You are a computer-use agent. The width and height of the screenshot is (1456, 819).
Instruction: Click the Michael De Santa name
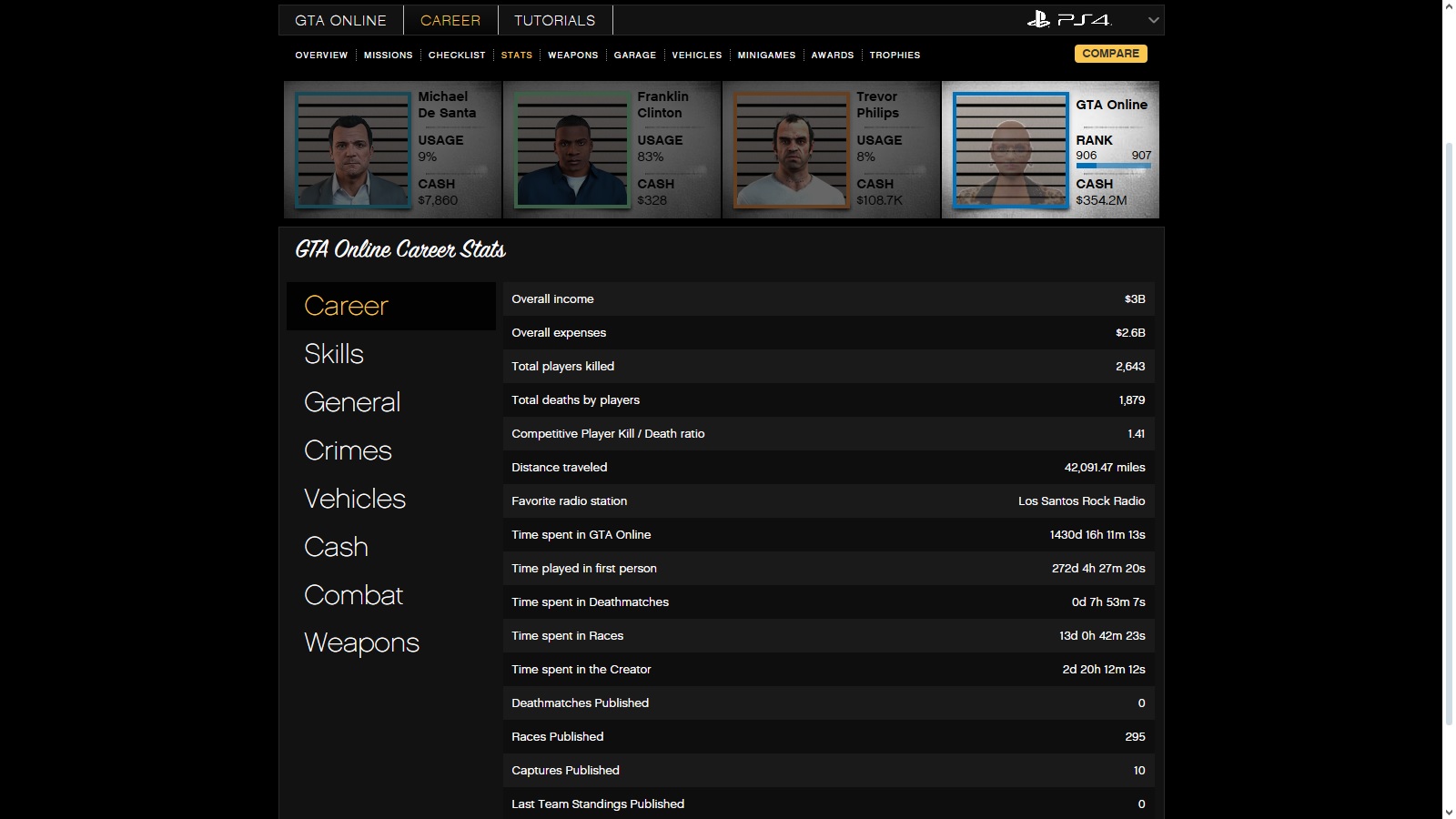point(447,105)
